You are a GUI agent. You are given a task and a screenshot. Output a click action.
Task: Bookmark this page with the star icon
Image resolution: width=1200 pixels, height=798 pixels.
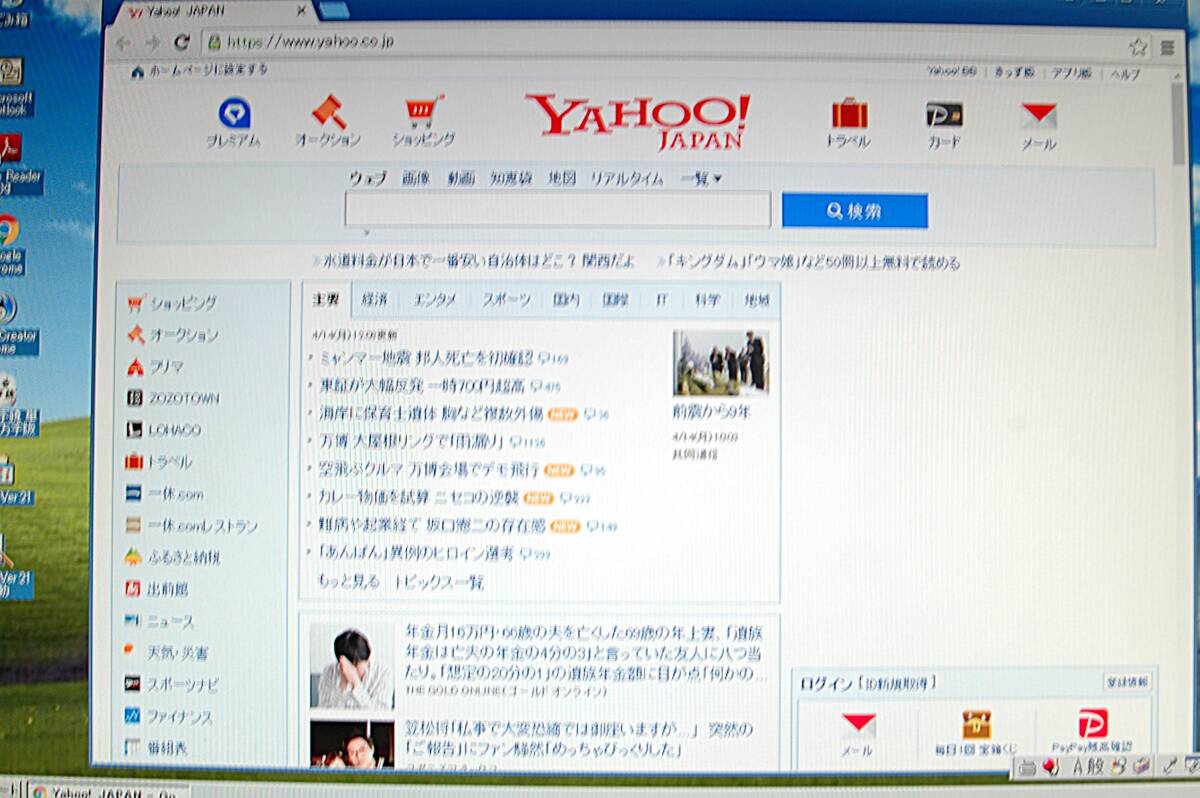(x=1138, y=47)
